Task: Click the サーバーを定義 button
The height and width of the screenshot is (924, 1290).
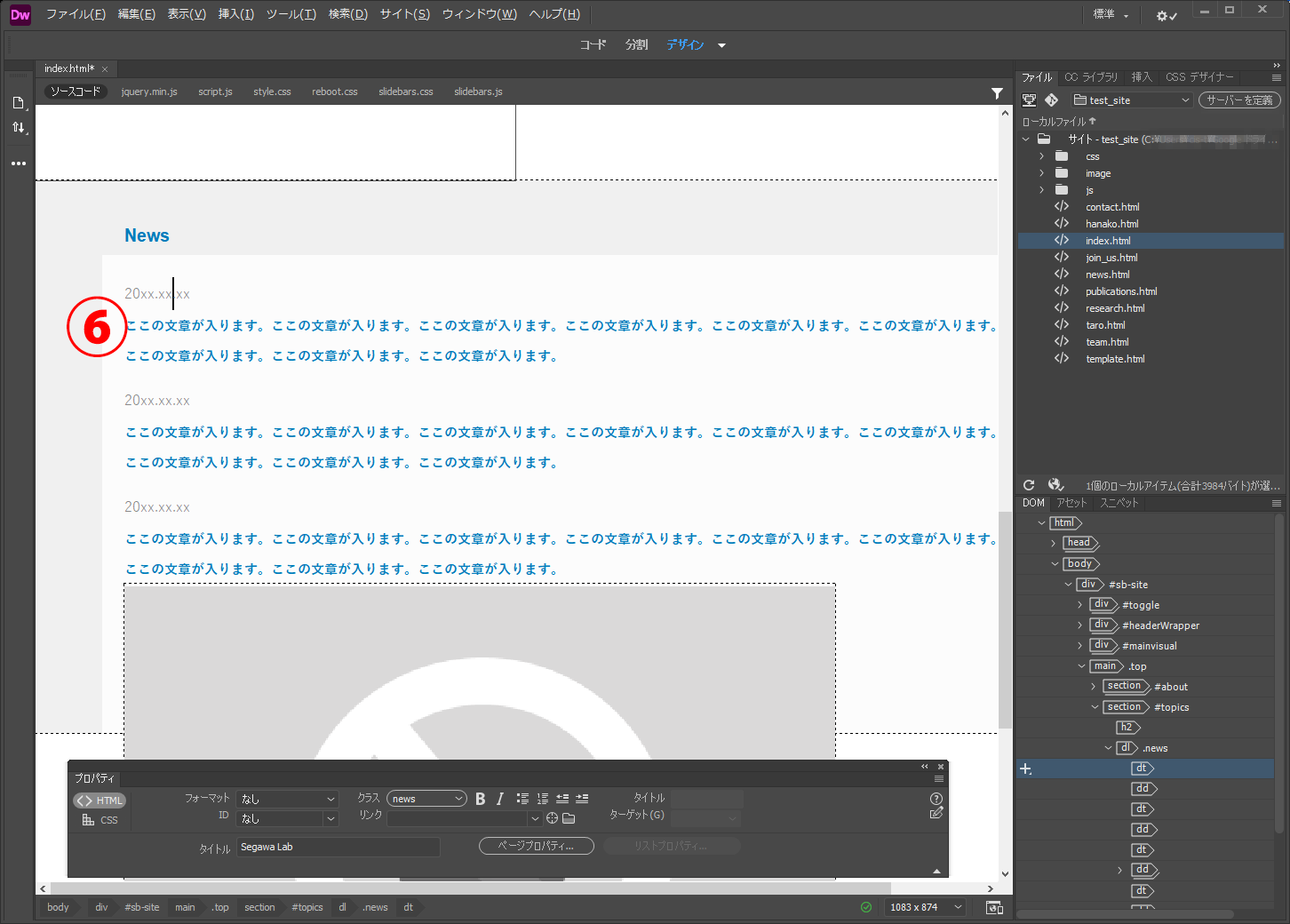Action: point(1239,100)
